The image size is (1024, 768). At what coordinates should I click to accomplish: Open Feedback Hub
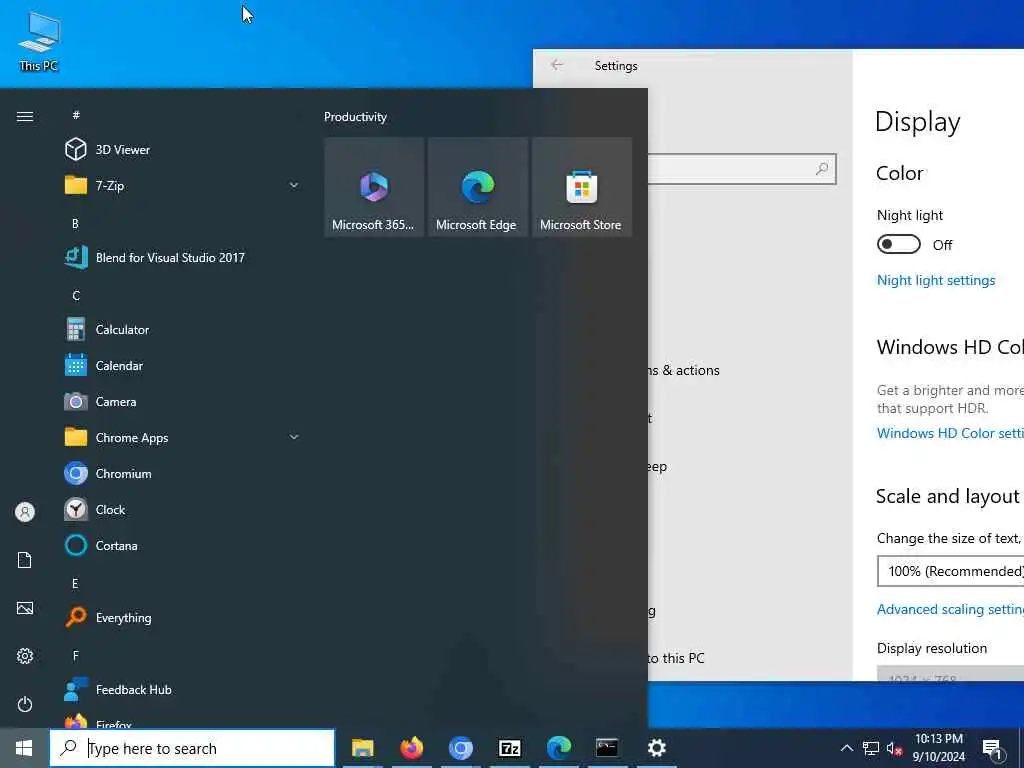183,690
